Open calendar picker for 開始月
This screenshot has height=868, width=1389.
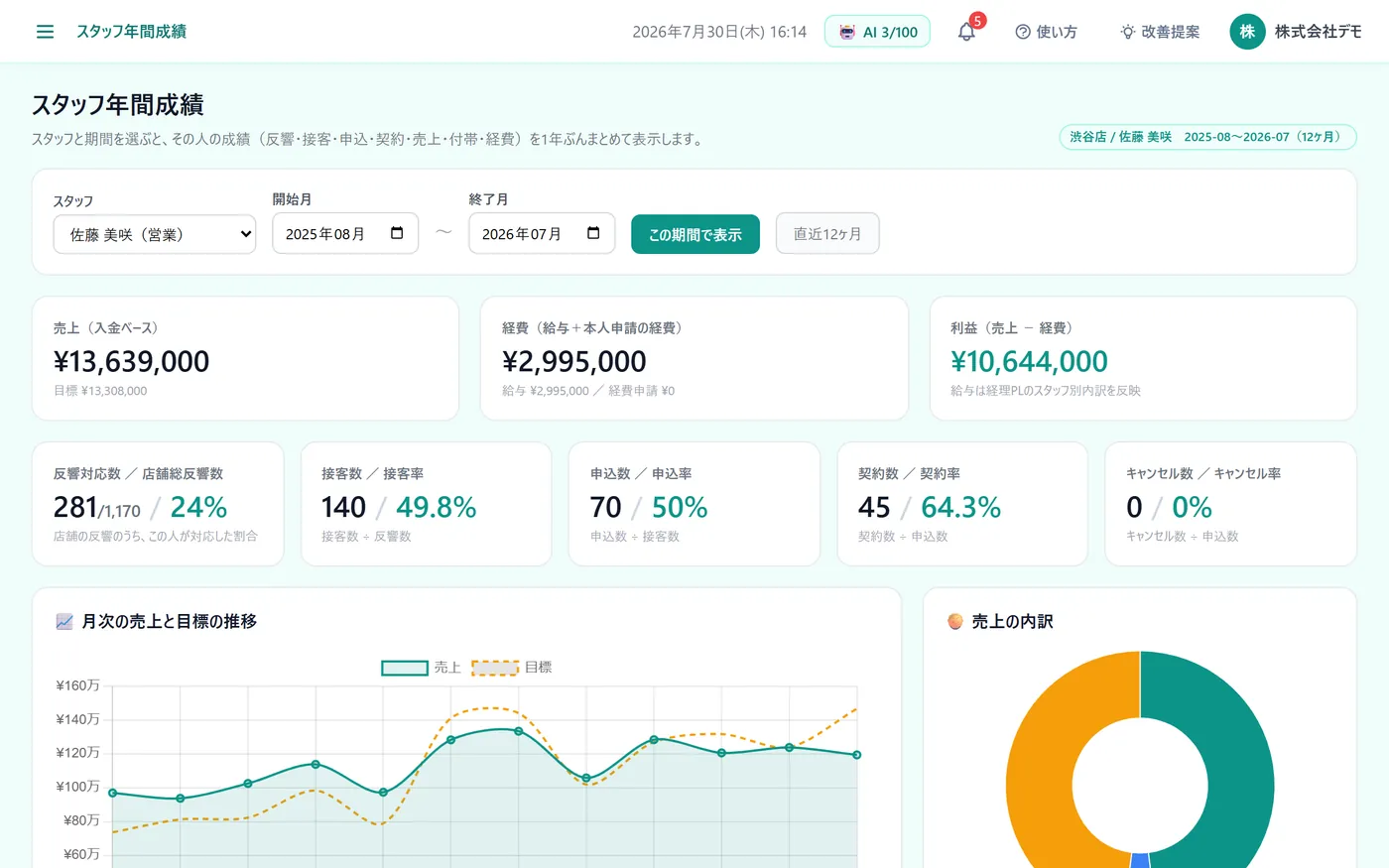click(x=397, y=233)
